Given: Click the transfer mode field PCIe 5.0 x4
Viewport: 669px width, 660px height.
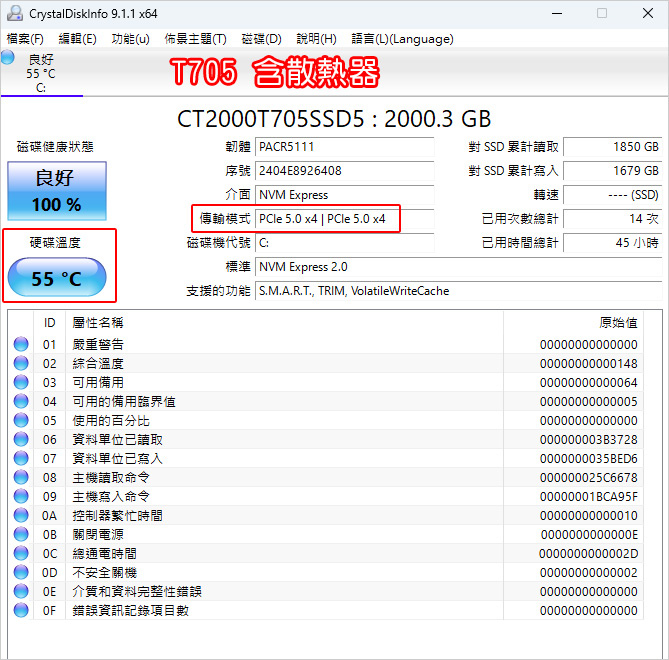Looking at the screenshot, I should coord(344,219).
